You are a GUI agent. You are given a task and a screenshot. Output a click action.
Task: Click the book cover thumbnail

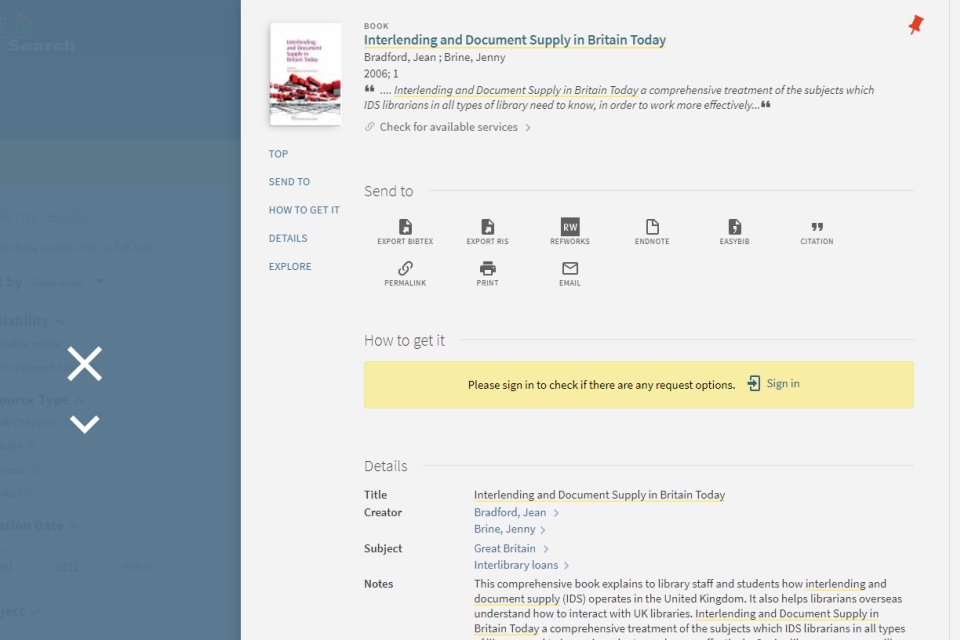pos(305,74)
